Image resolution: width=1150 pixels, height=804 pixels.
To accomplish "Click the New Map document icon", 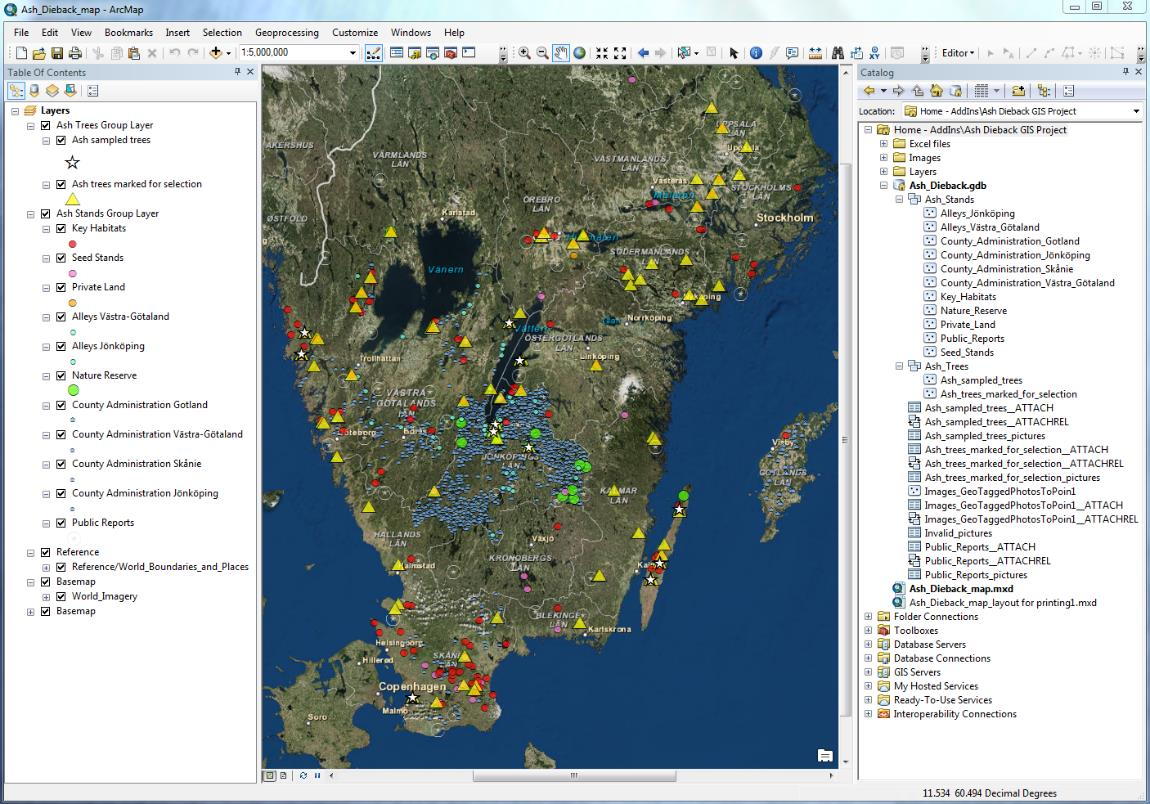I will pos(21,53).
